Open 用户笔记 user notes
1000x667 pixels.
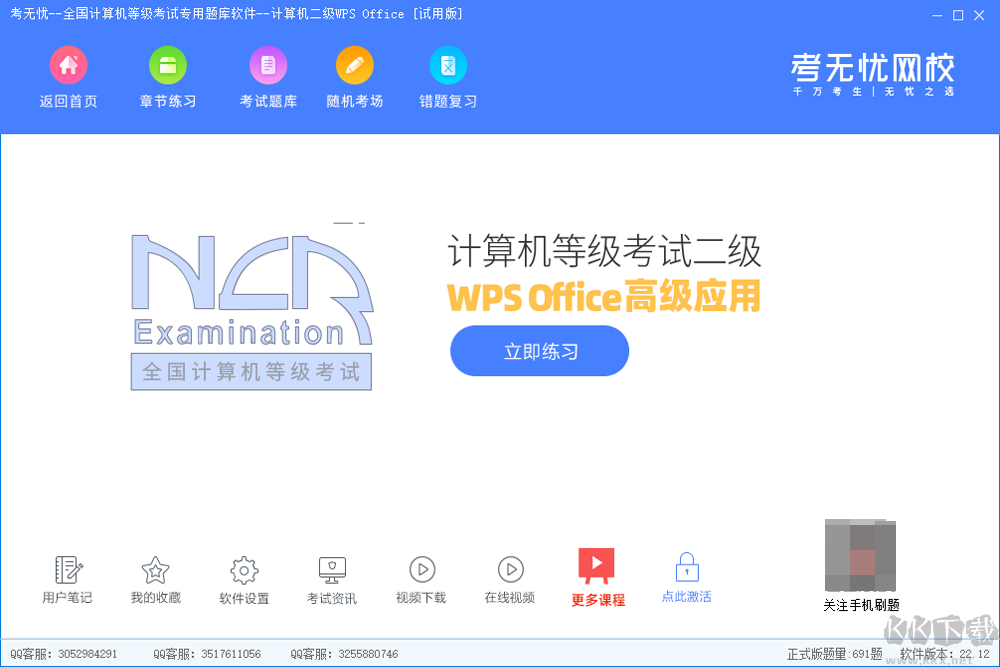pyautogui.click(x=67, y=577)
